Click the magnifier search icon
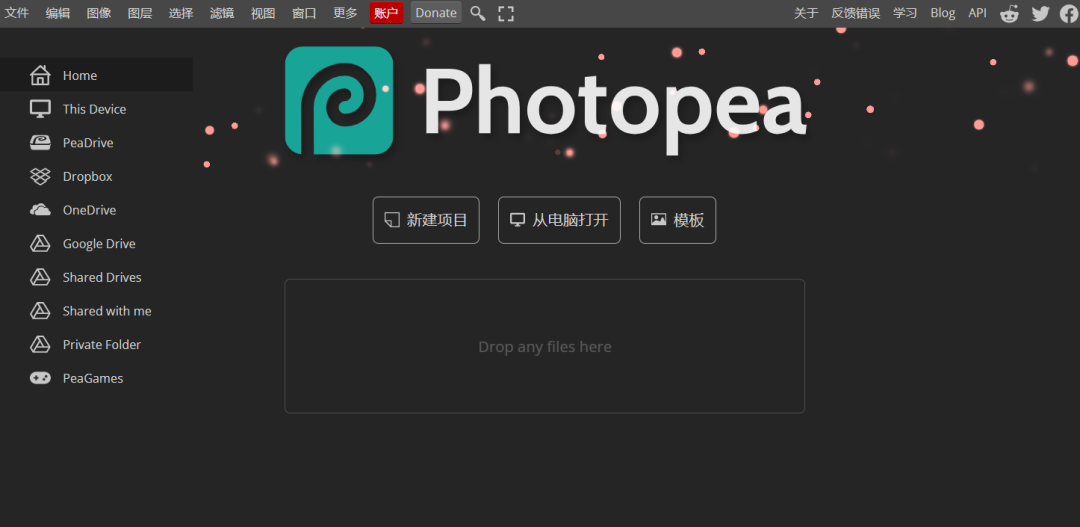This screenshot has height=527, width=1080. pyautogui.click(x=477, y=13)
